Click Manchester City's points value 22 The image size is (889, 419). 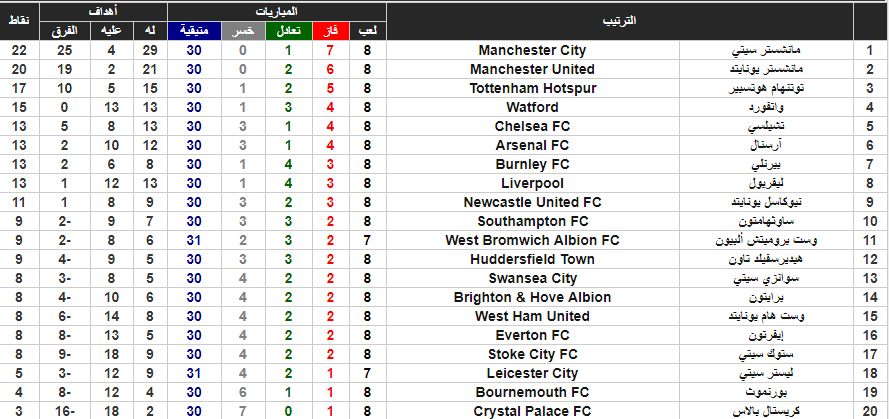(x=19, y=50)
